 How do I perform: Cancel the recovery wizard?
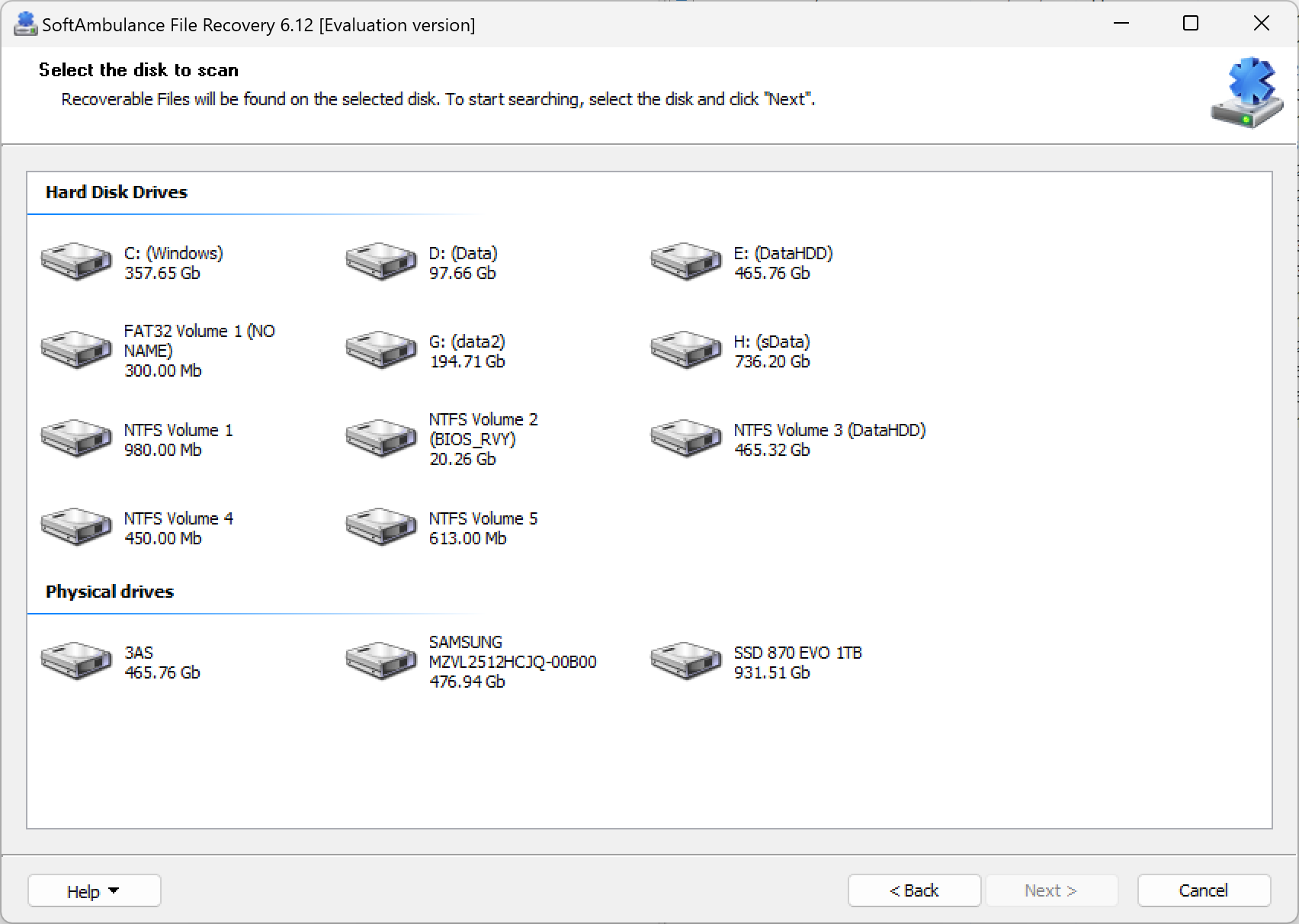[1204, 890]
